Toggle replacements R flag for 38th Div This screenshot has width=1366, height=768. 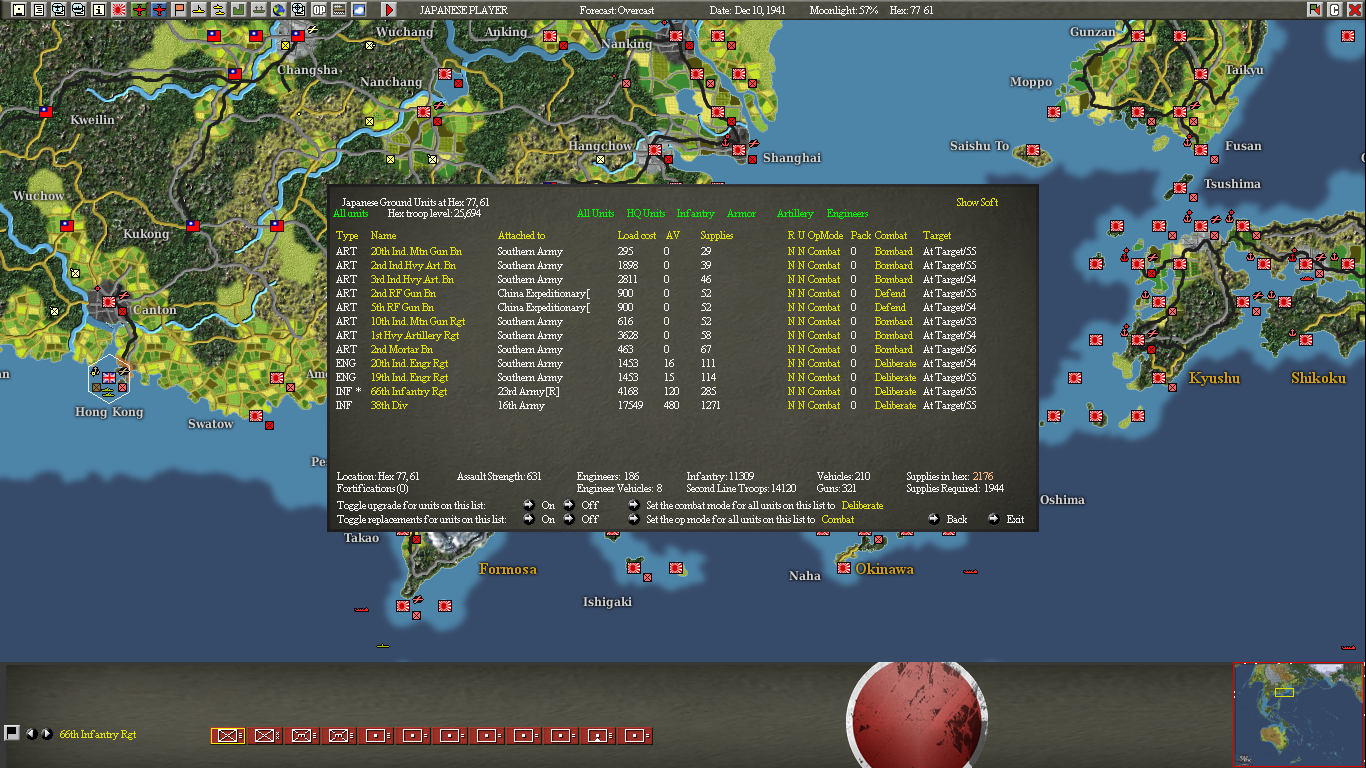pos(791,406)
